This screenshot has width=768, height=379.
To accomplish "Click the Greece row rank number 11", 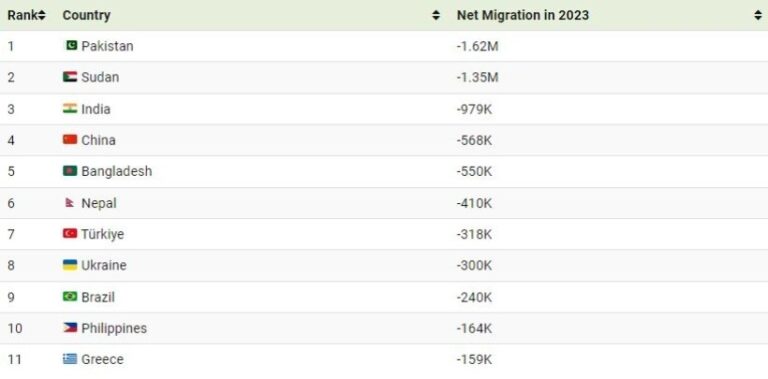I will tap(15, 359).
